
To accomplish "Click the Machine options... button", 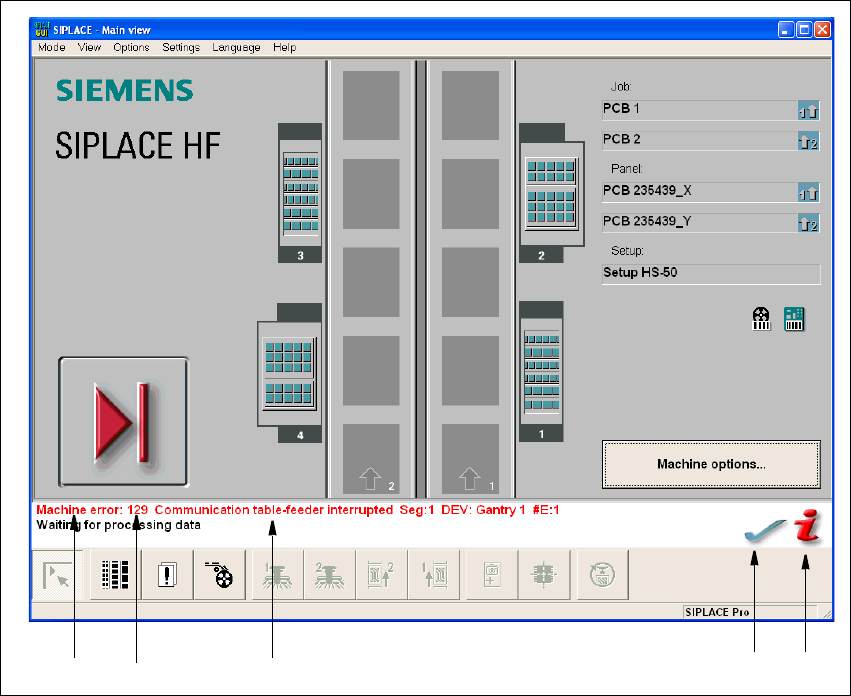I will pyautogui.click(x=711, y=464).
